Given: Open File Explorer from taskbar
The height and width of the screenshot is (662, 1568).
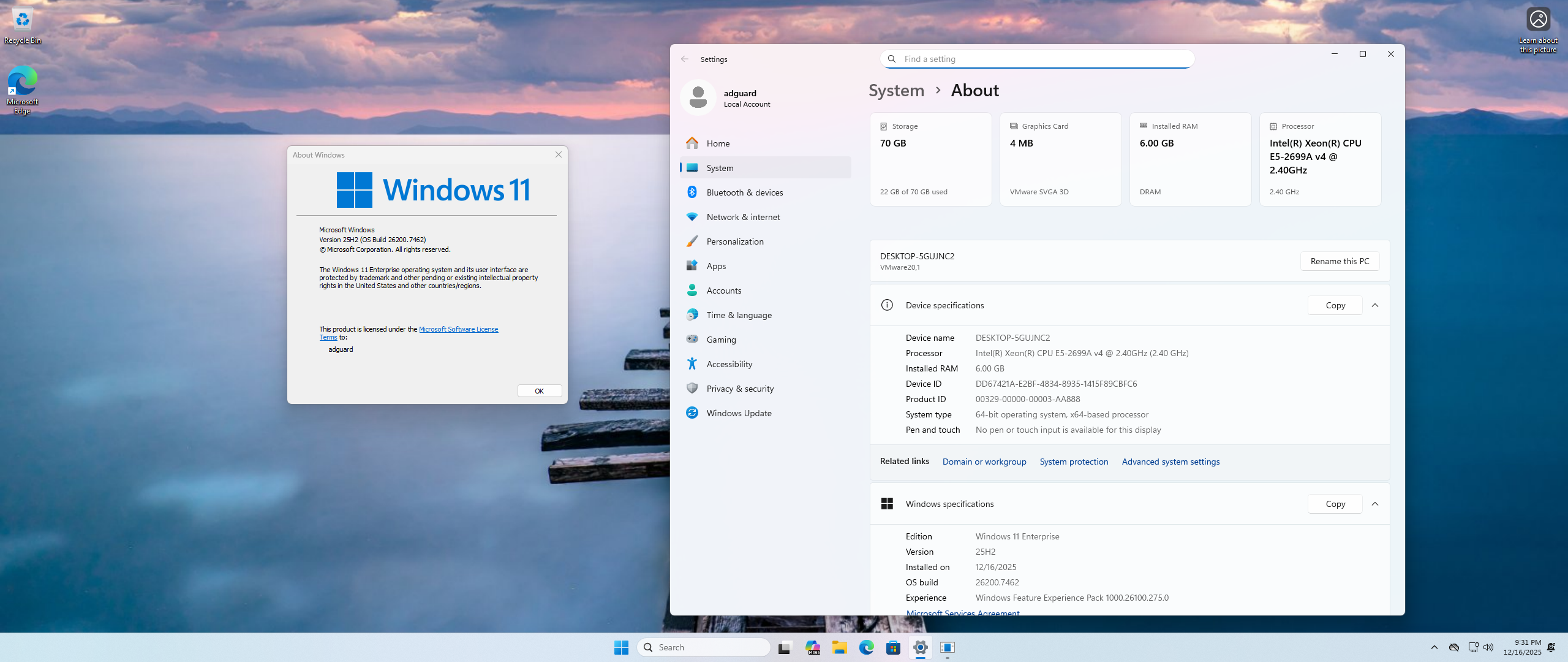Looking at the screenshot, I should point(839,647).
